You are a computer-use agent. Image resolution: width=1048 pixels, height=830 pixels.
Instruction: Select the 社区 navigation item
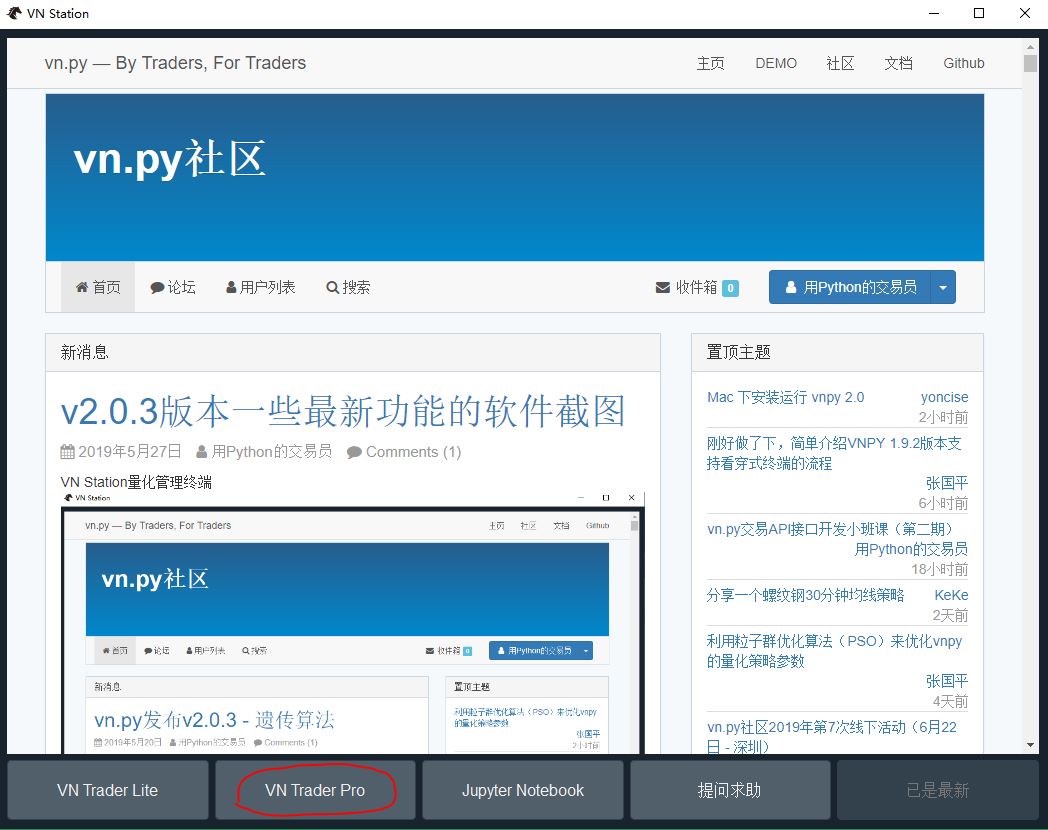(840, 63)
